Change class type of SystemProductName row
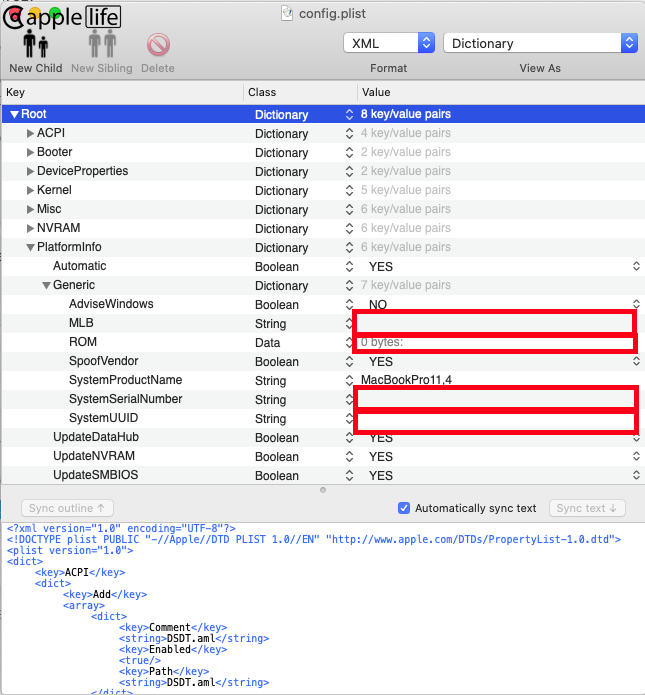The image size is (645, 695). pyautogui.click(x=349, y=381)
